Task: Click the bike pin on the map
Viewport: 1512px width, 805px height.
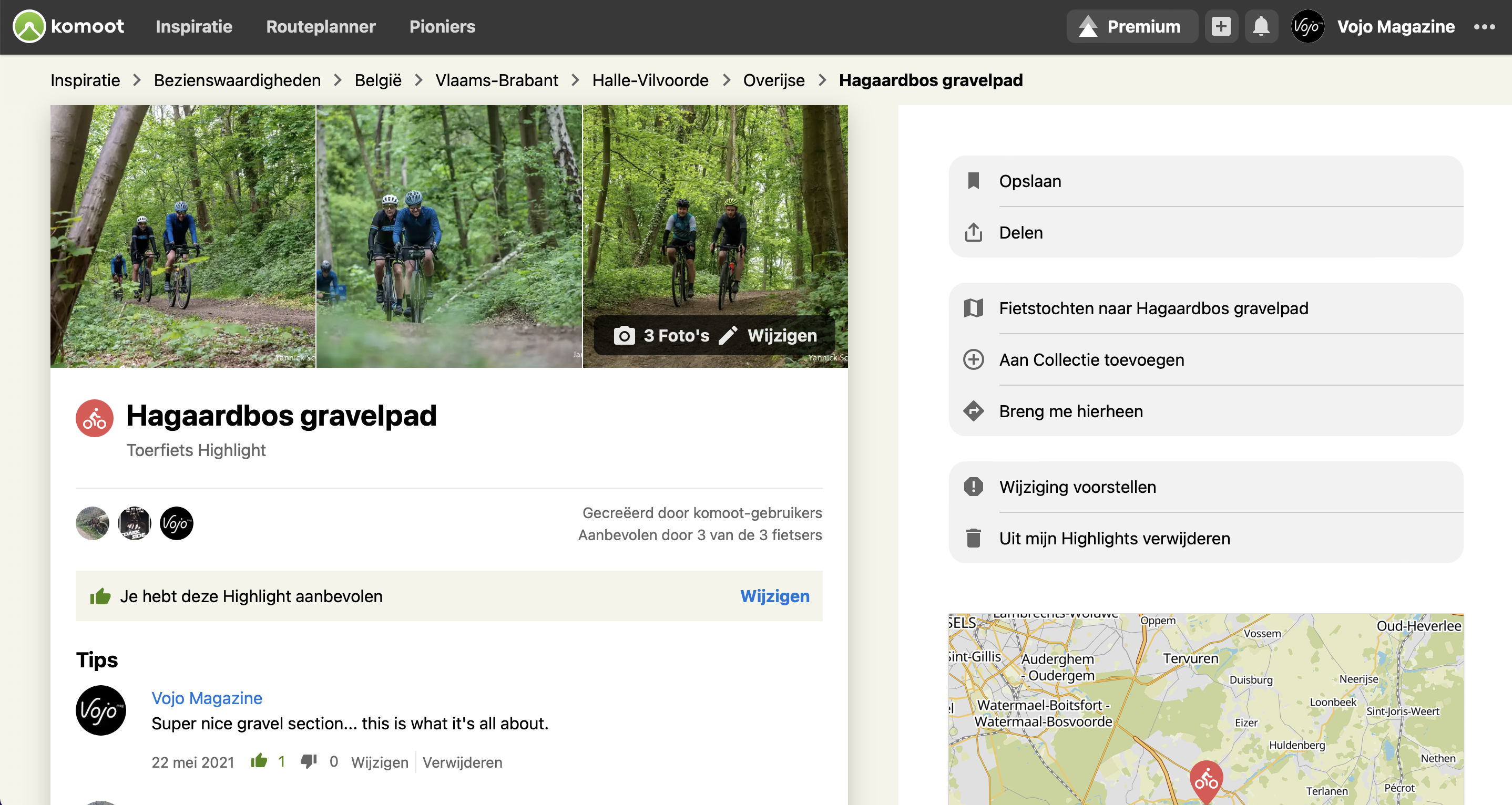Action: [1206, 780]
